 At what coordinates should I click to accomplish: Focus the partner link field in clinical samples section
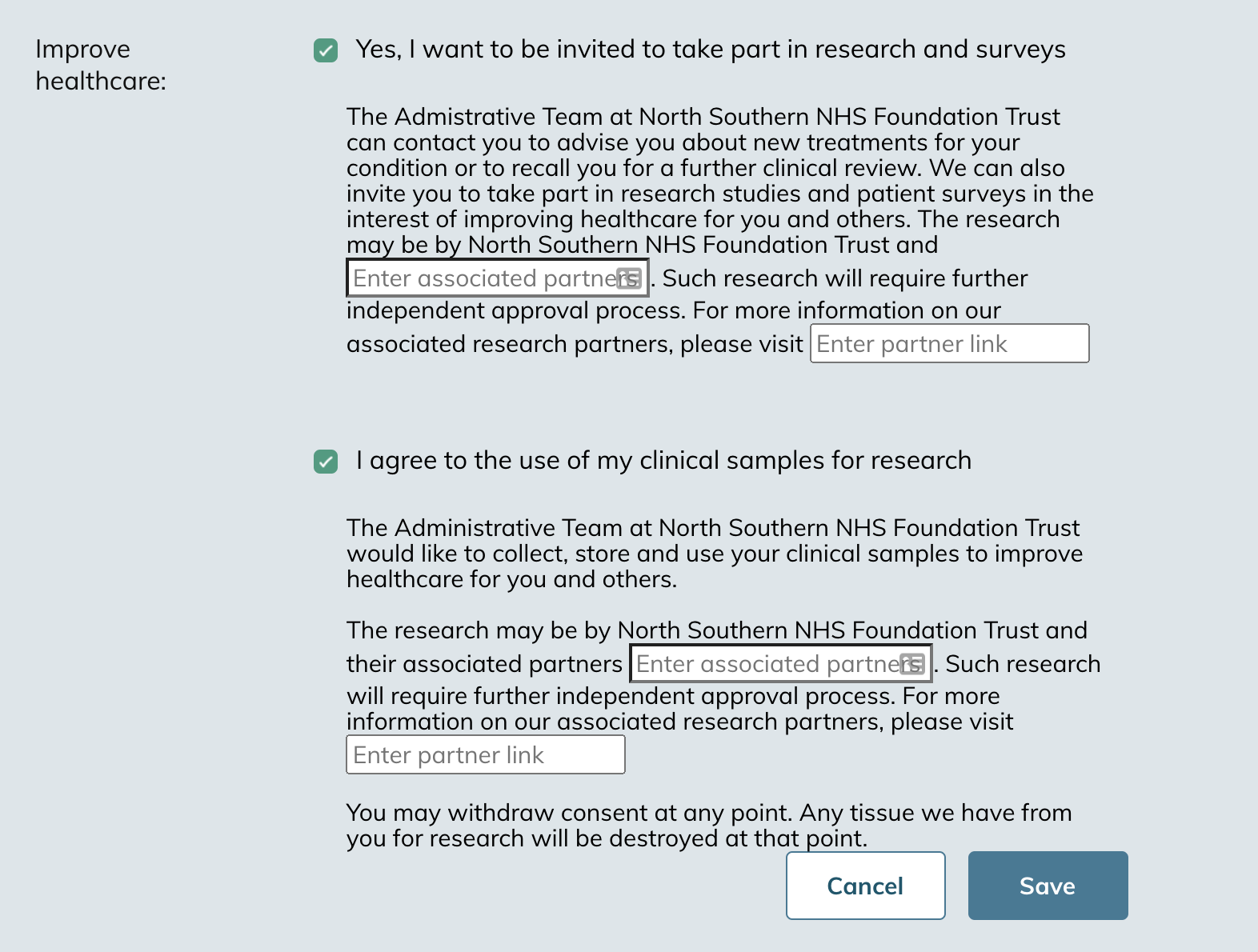click(x=485, y=755)
